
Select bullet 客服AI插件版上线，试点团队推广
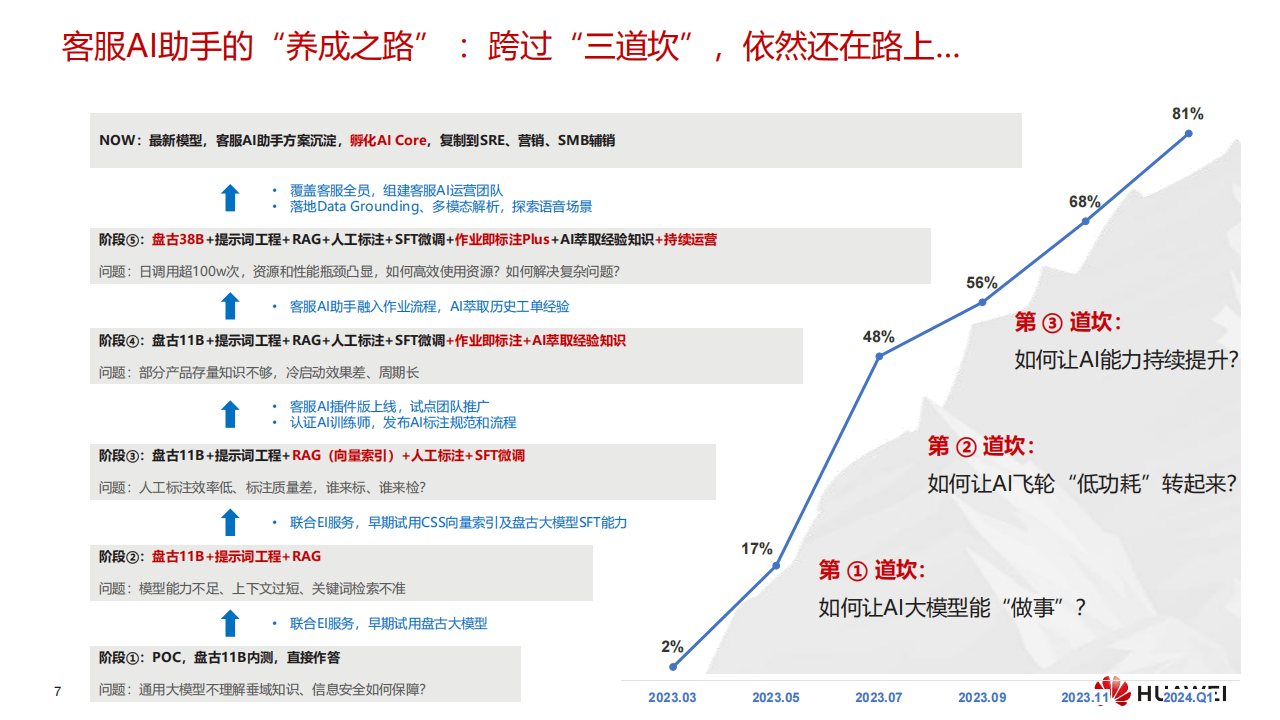(x=389, y=406)
